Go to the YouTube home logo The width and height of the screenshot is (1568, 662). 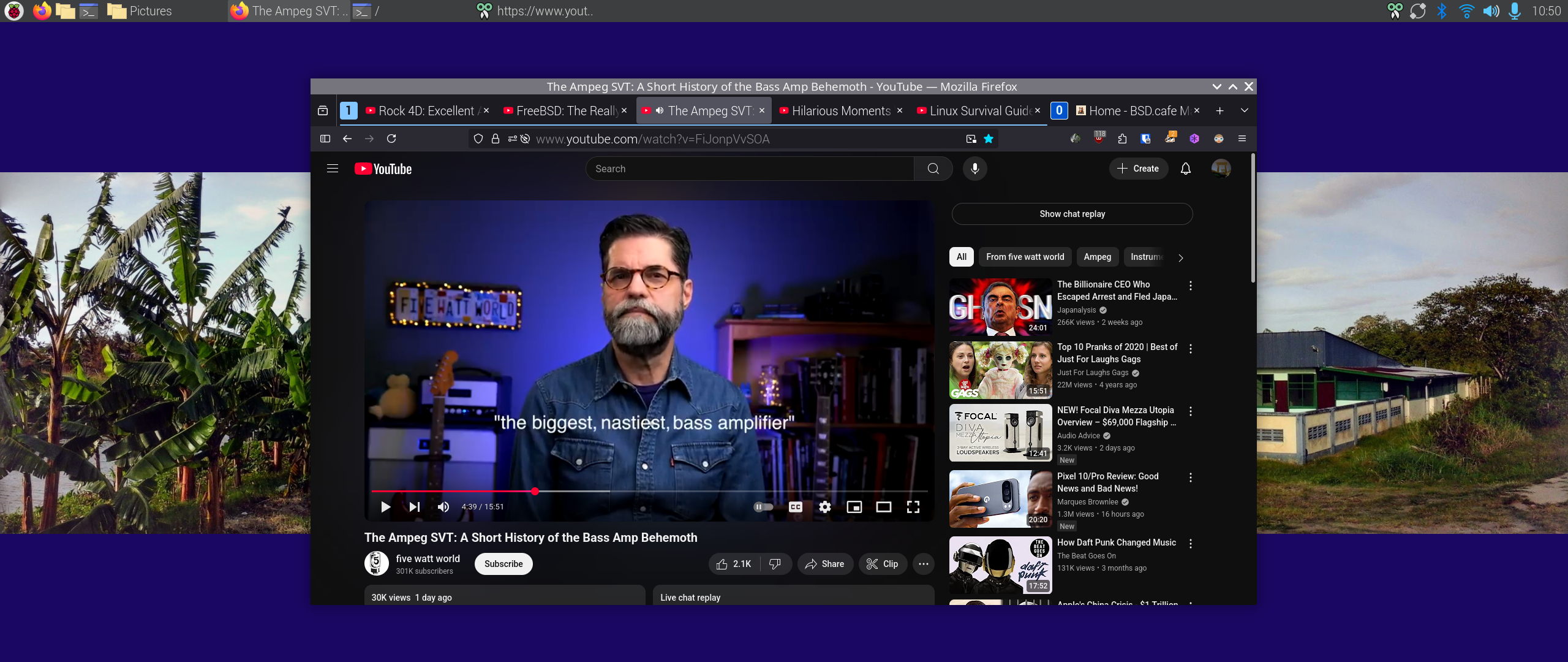tap(383, 169)
